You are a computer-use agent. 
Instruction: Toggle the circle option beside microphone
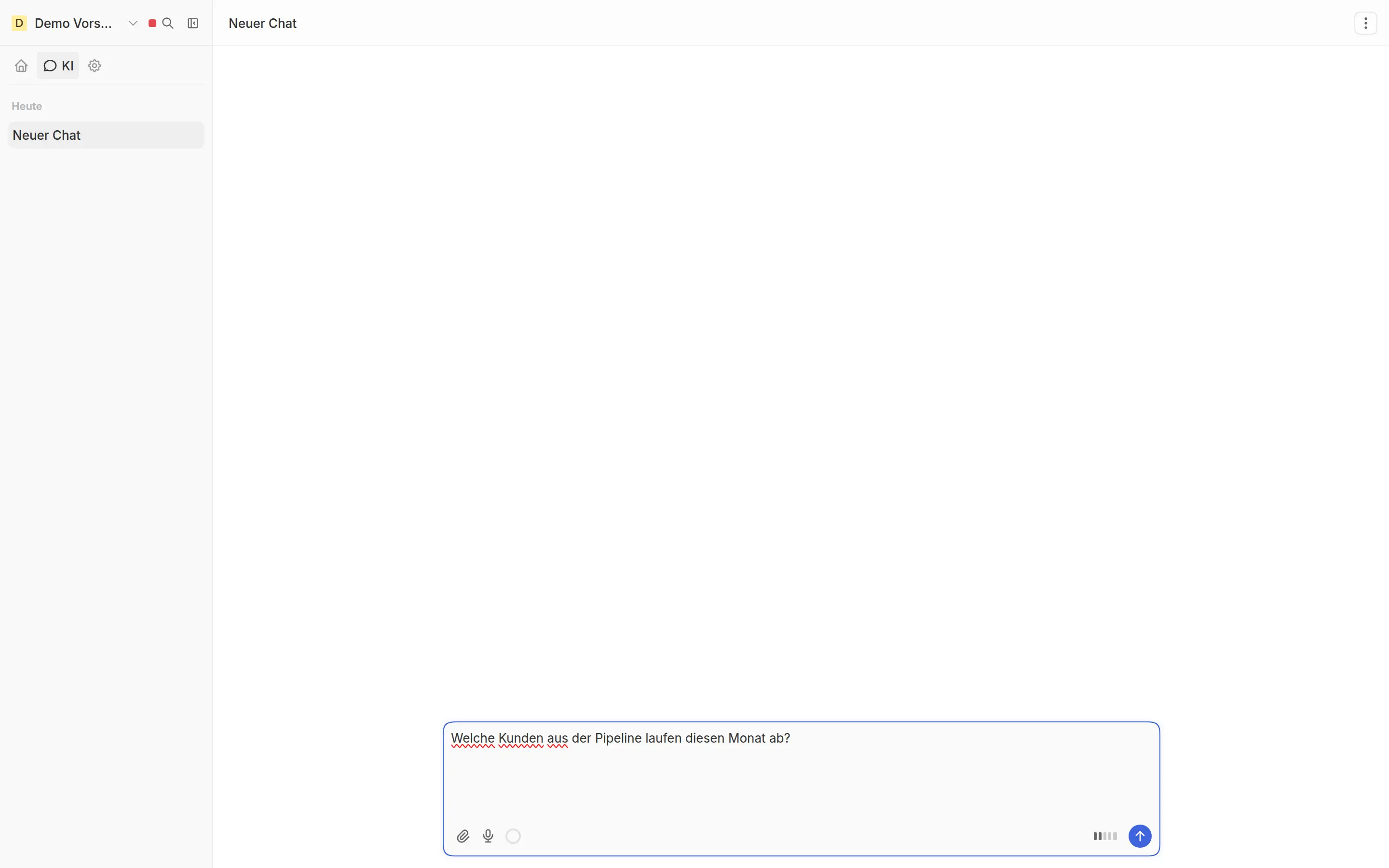513,836
